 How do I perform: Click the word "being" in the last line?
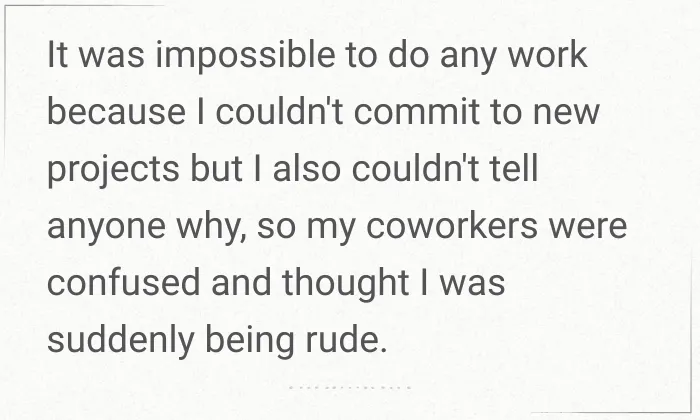click(x=250, y=341)
